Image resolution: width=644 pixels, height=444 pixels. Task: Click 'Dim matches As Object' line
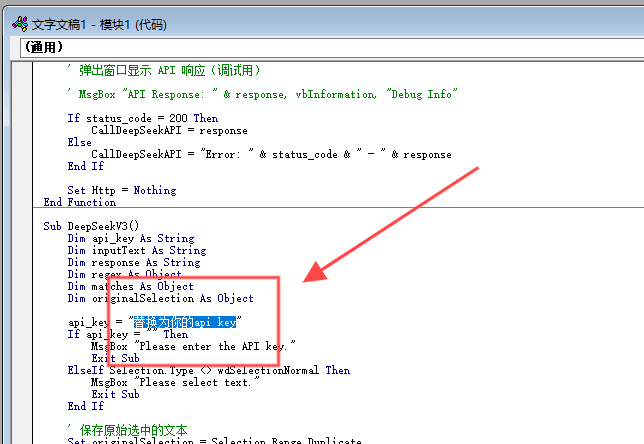click(131, 286)
